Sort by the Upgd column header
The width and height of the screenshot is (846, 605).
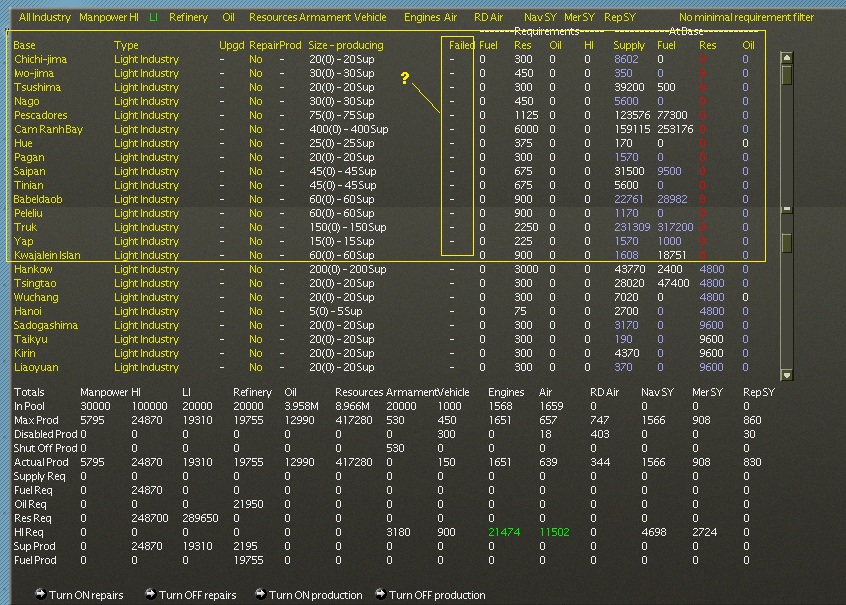click(232, 45)
